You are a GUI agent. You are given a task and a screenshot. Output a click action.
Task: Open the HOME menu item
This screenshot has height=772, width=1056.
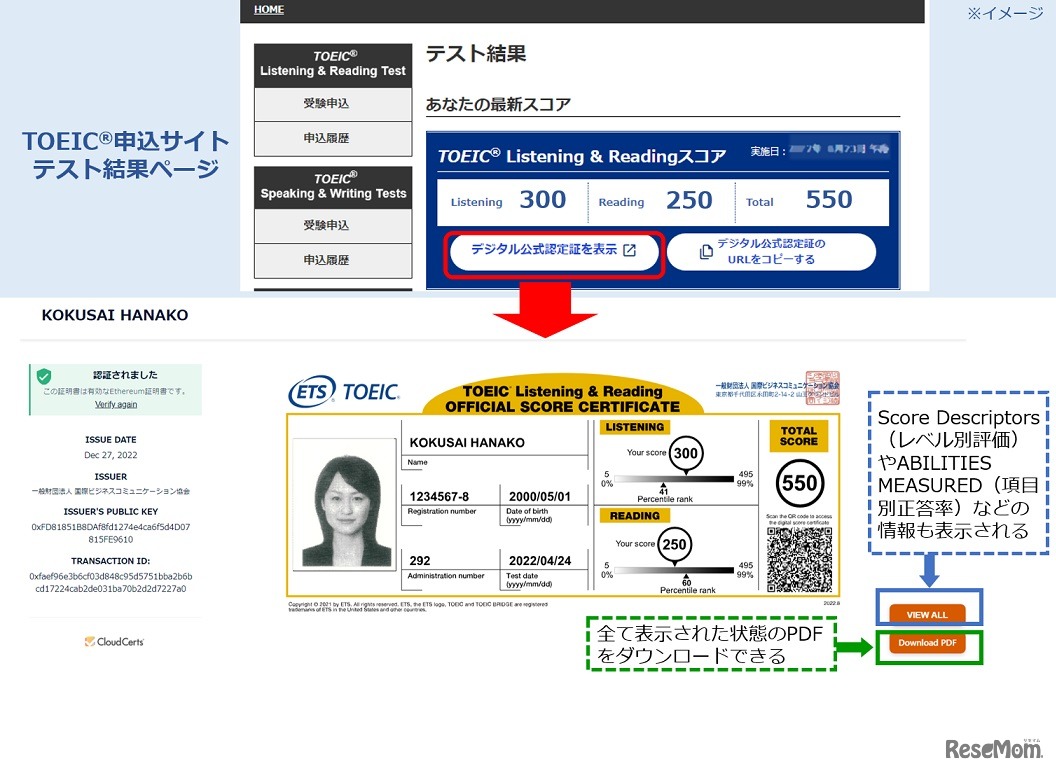(x=268, y=10)
